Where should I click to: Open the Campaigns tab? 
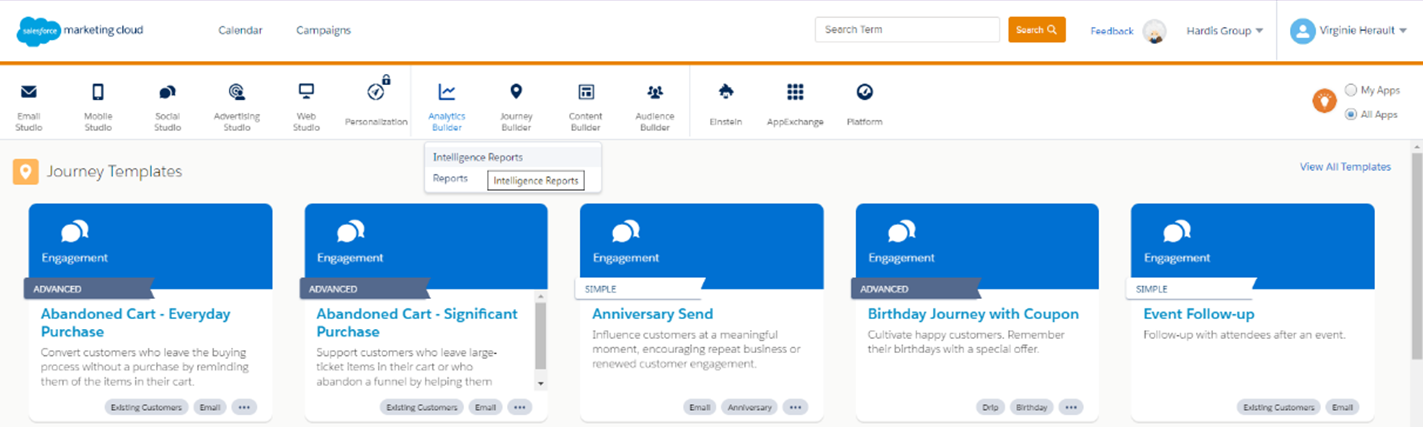pyautogui.click(x=323, y=30)
